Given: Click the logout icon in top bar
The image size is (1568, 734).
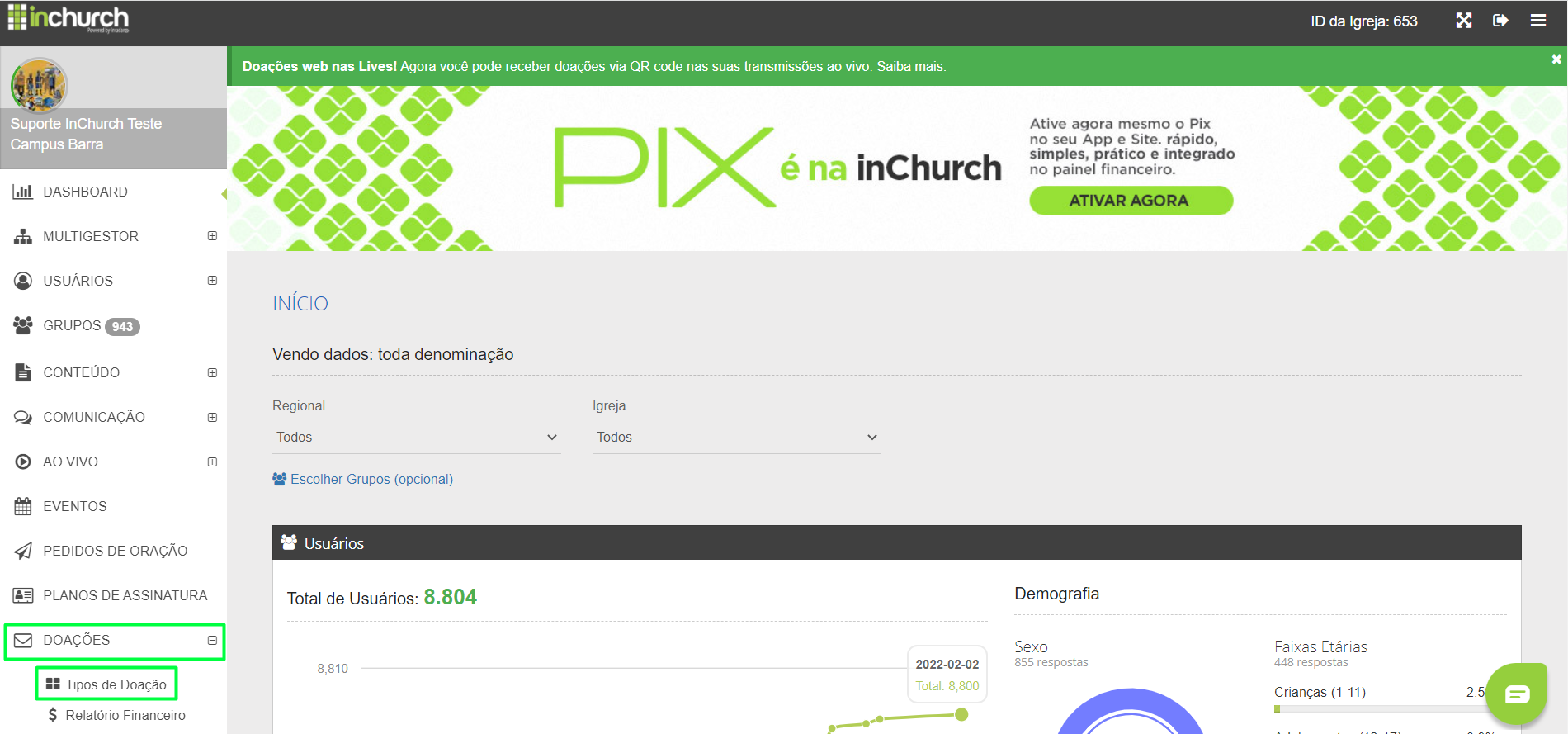Looking at the screenshot, I should (x=1500, y=21).
